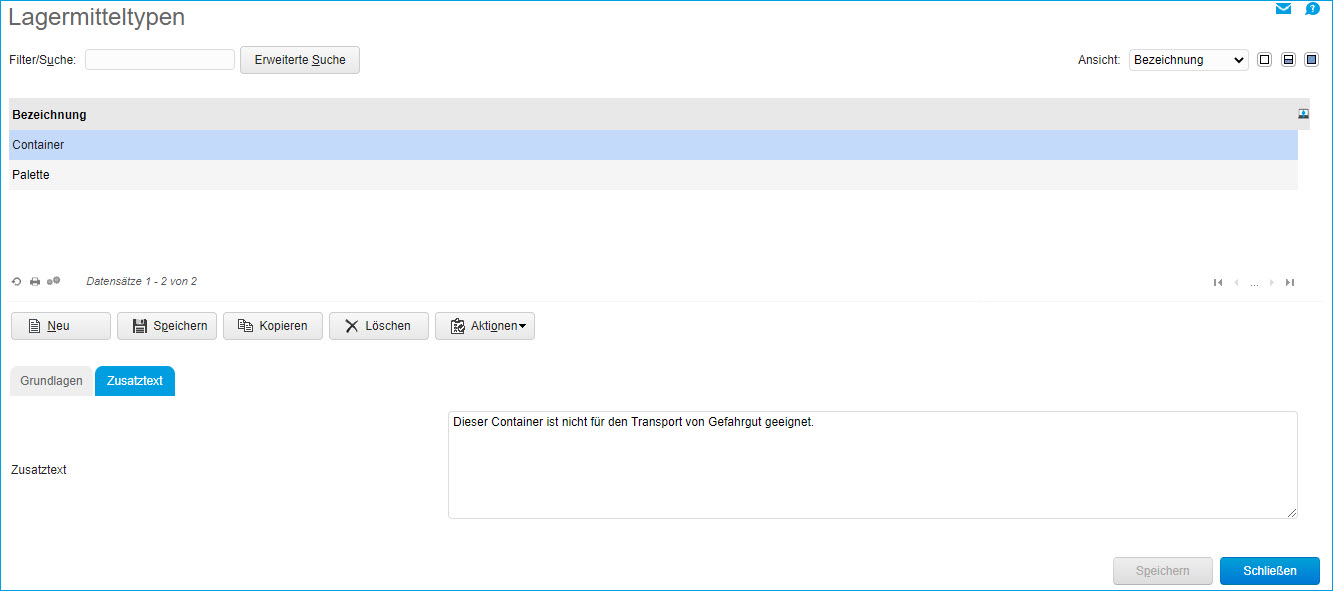Open the mail envelope icon
The height and width of the screenshot is (591, 1333).
coord(1284,9)
